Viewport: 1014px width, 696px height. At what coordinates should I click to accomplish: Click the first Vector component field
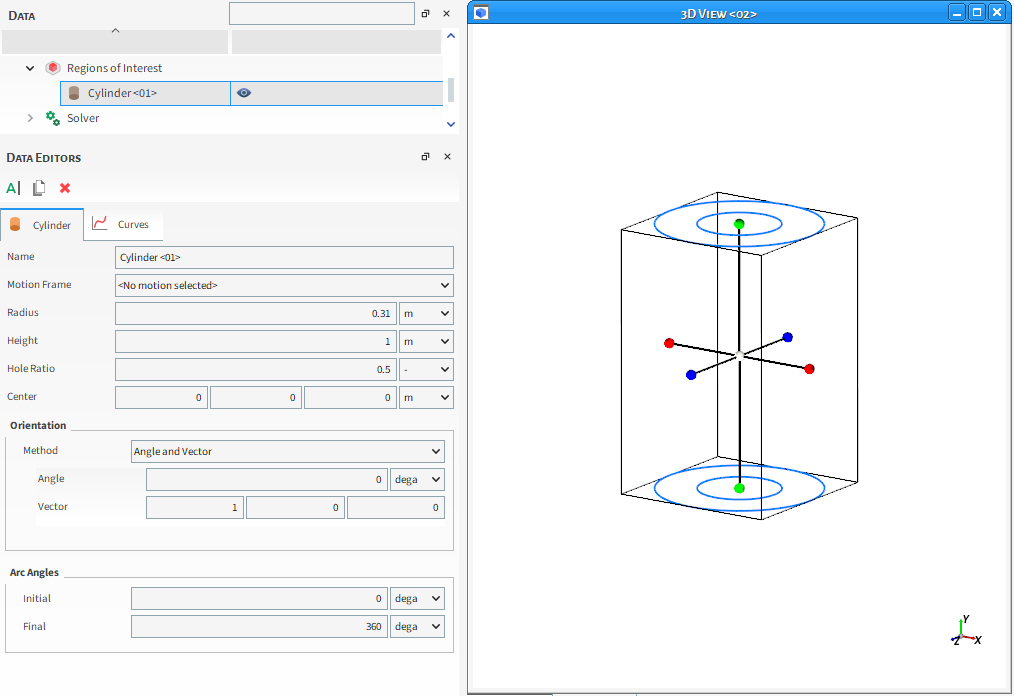(195, 508)
